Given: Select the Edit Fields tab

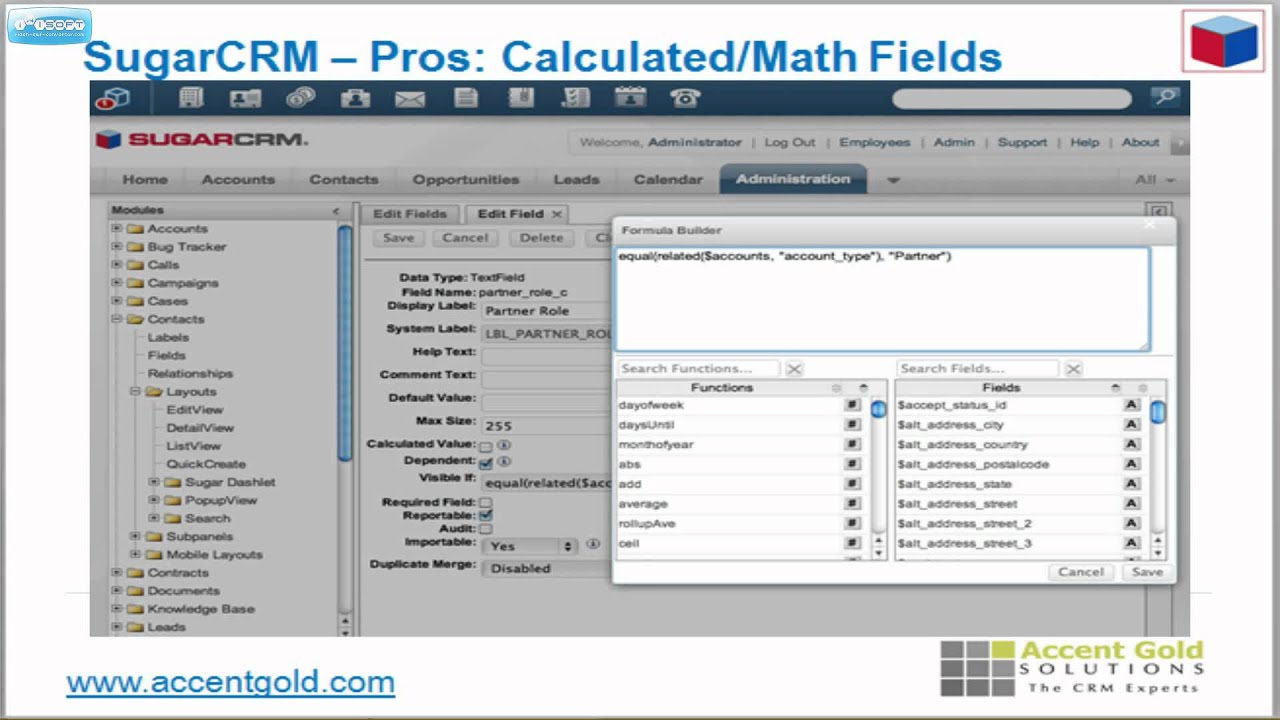Looking at the screenshot, I should (409, 214).
